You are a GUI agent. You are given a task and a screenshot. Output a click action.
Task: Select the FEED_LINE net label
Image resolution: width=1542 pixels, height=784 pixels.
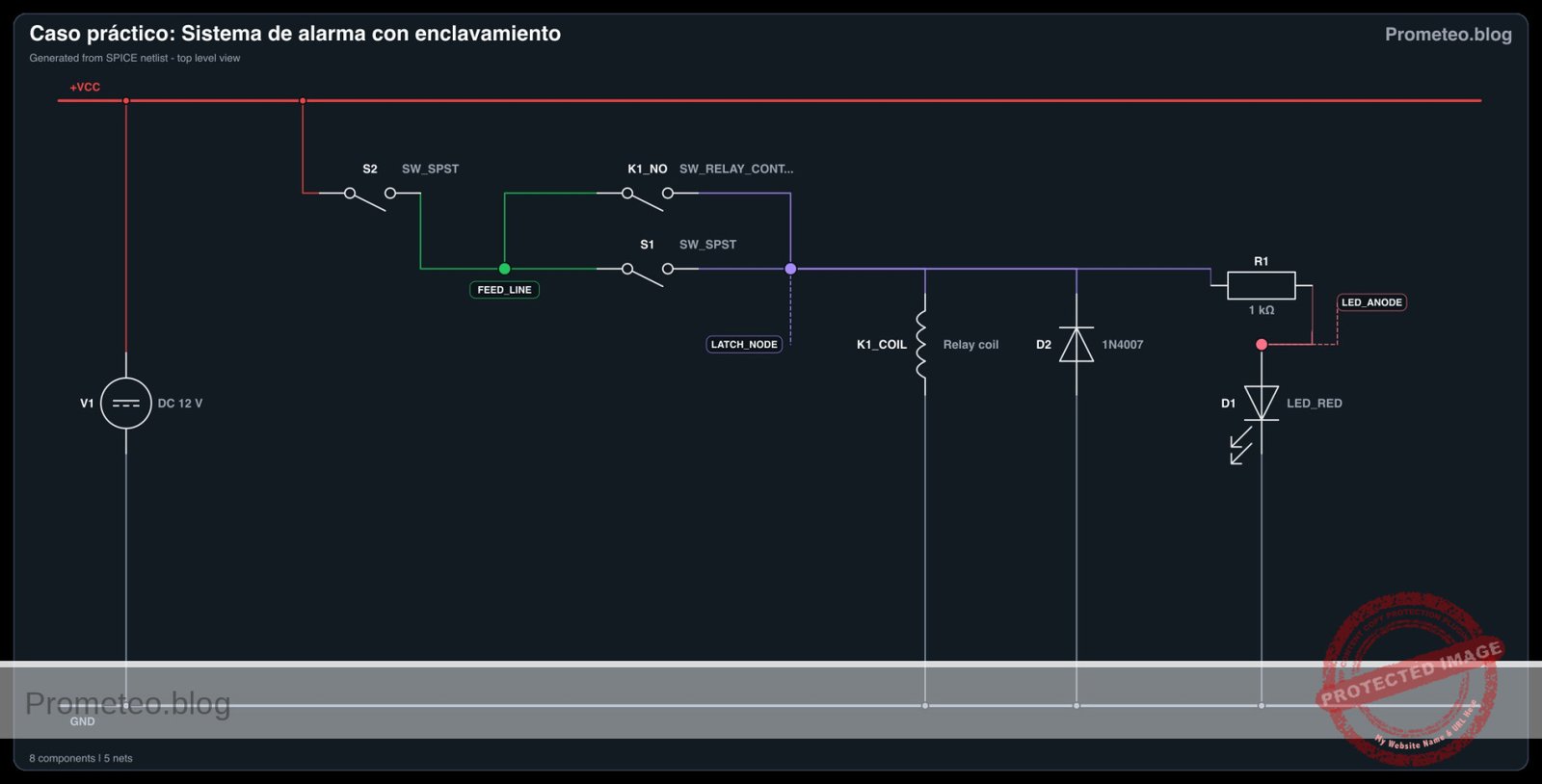[x=504, y=290]
